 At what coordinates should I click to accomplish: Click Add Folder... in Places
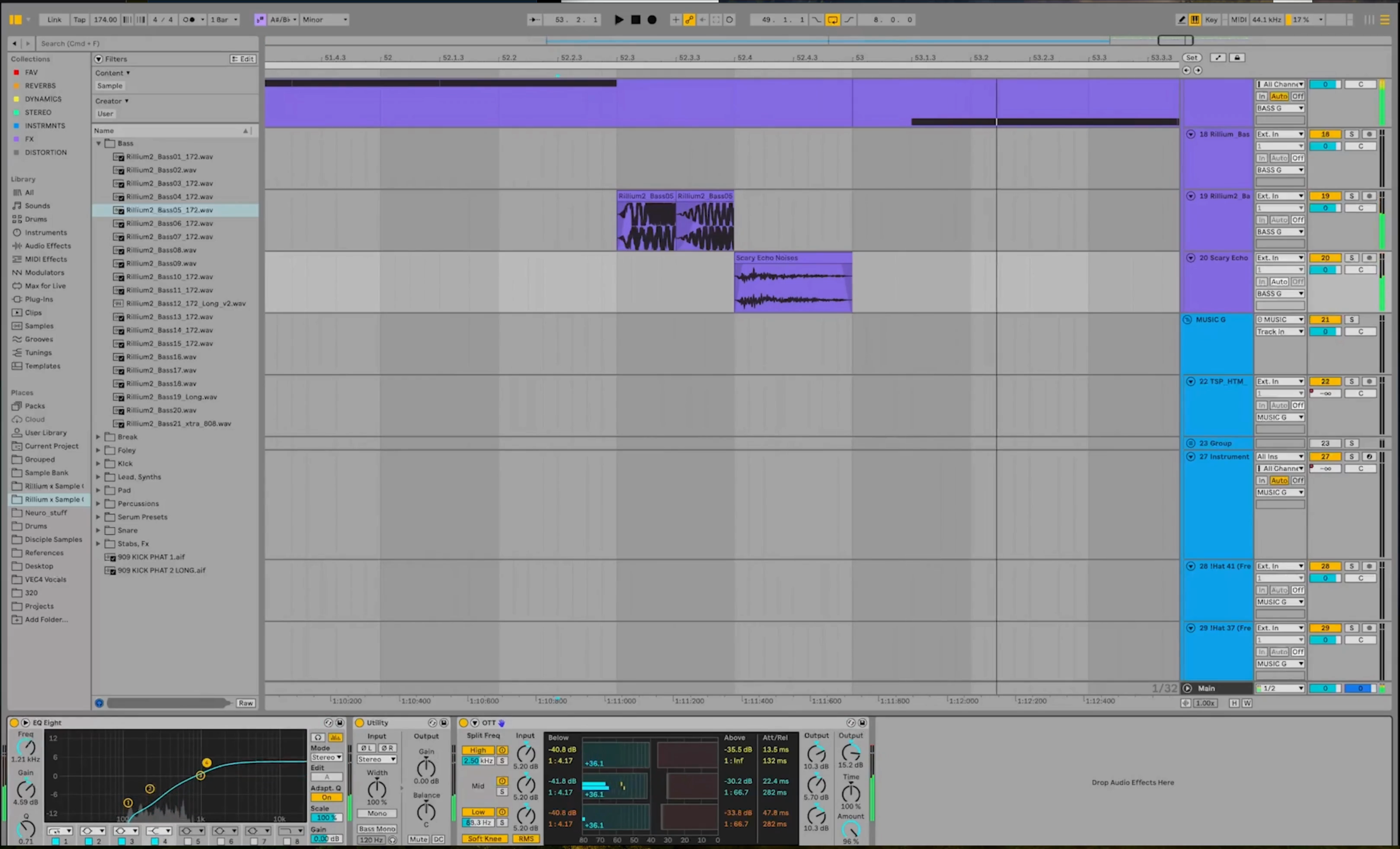[46, 619]
